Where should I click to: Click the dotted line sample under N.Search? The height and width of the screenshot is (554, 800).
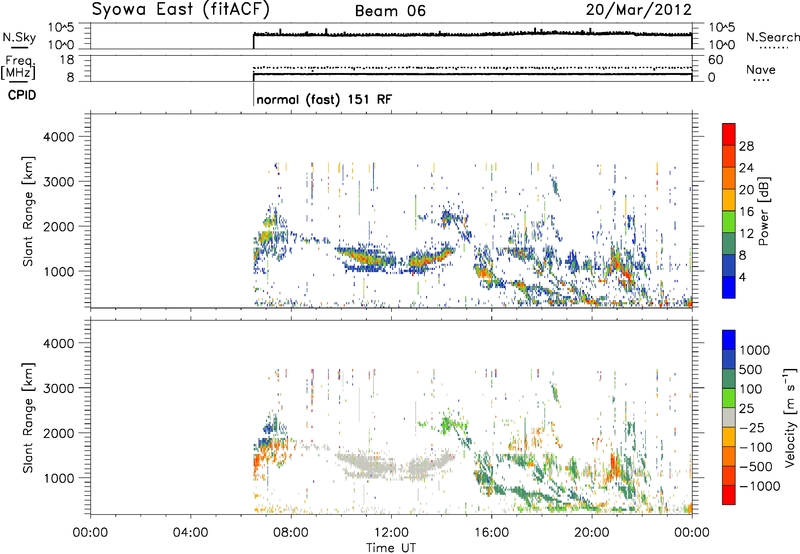tap(772, 47)
